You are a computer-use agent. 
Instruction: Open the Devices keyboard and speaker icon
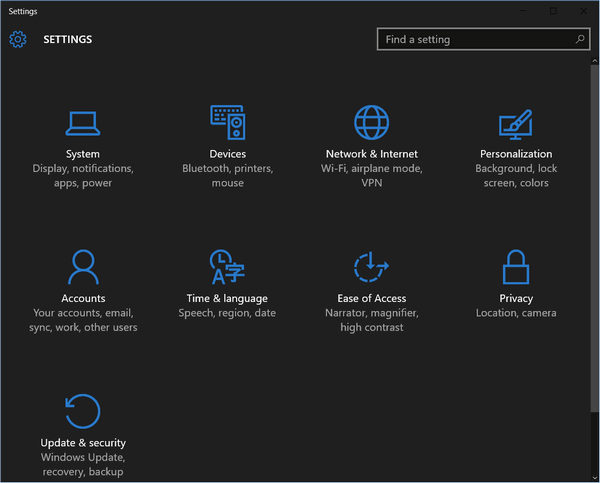click(x=228, y=122)
